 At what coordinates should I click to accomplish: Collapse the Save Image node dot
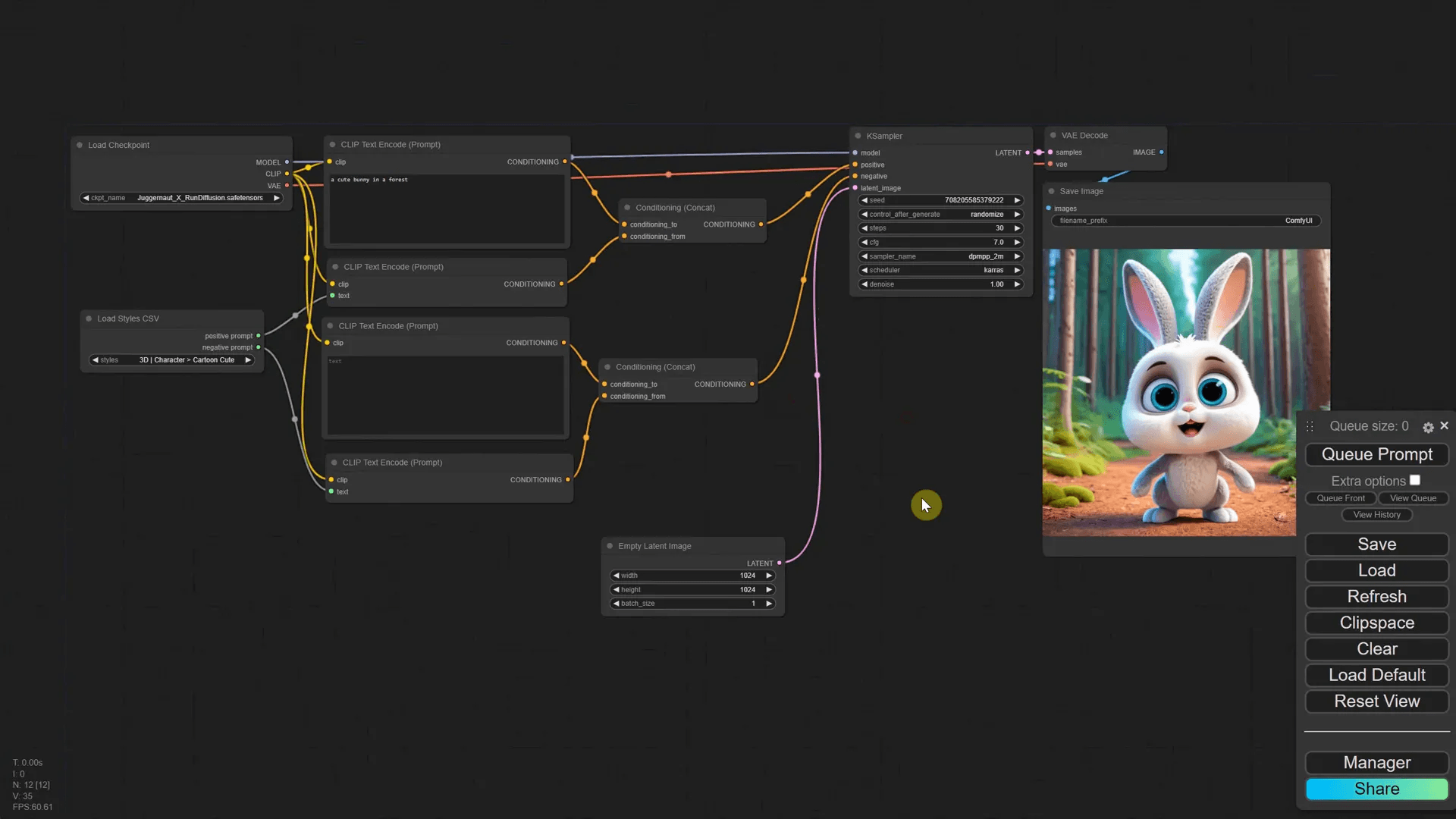click(1051, 191)
